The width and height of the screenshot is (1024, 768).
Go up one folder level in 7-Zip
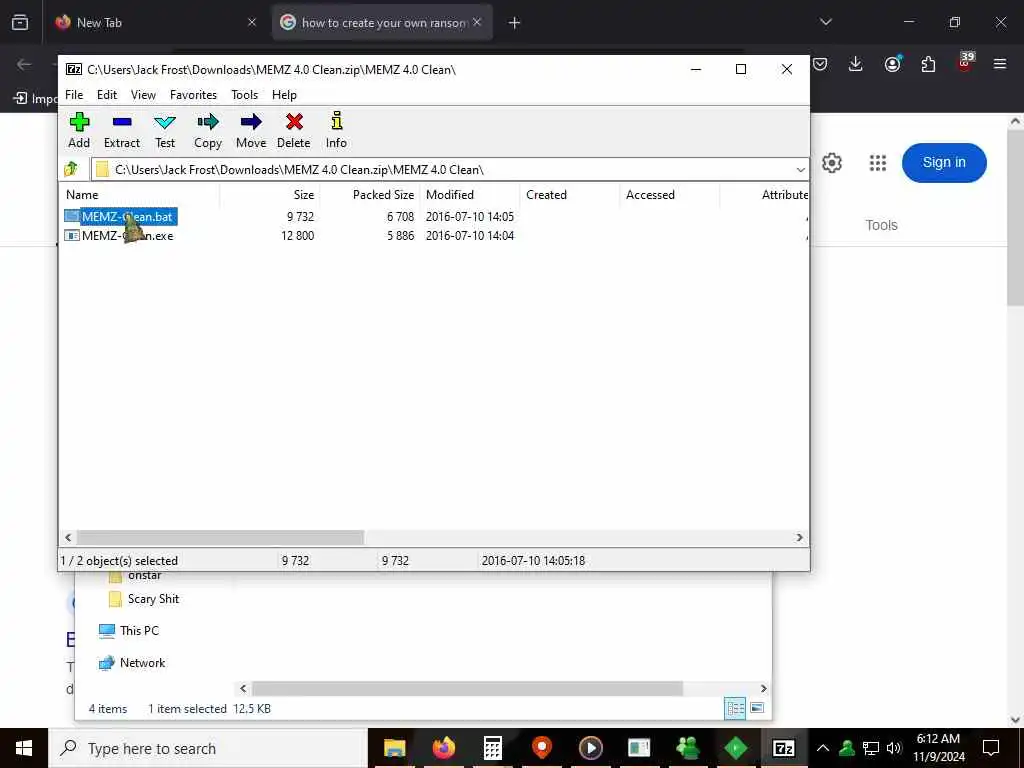(x=71, y=170)
